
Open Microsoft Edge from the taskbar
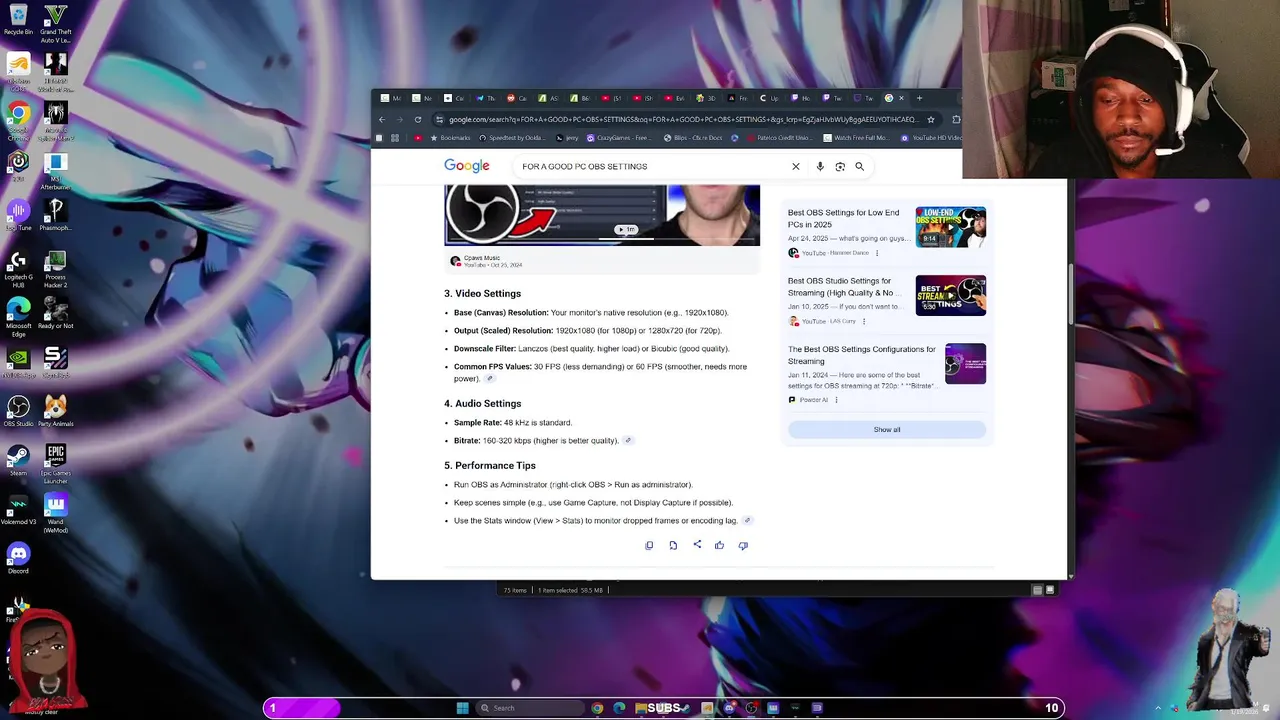(x=619, y=708)
